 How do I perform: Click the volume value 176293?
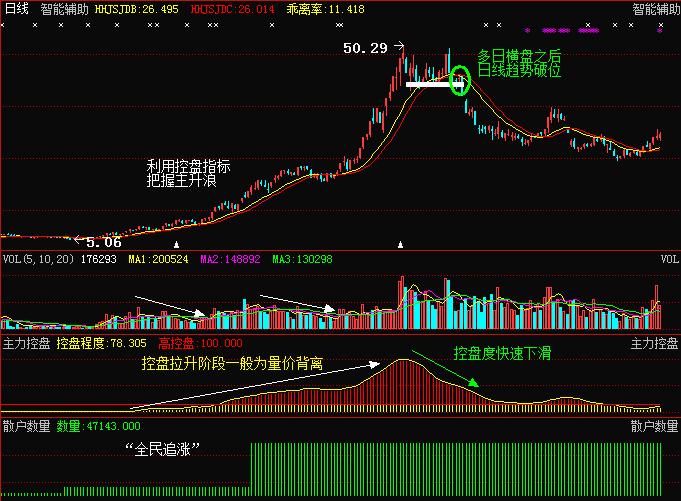[99, 259]
